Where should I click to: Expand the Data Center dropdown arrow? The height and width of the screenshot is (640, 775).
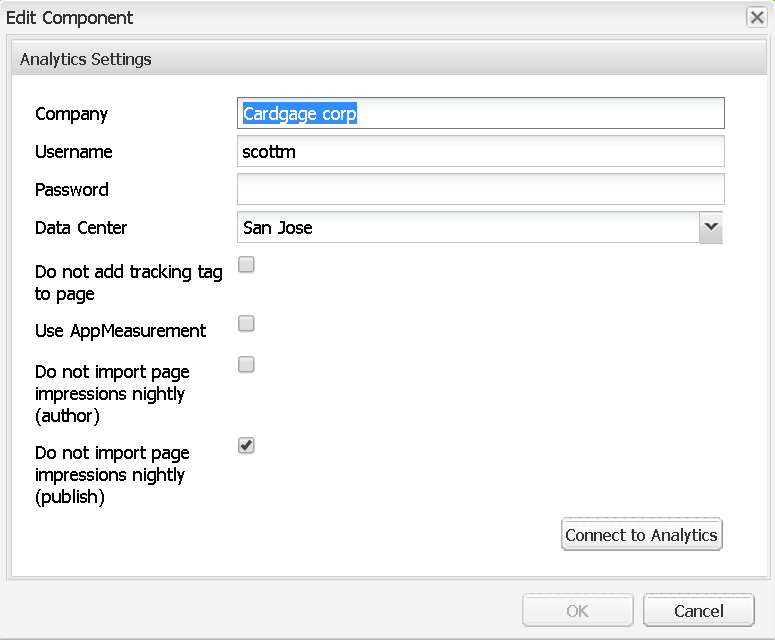[x=710, y=227]
